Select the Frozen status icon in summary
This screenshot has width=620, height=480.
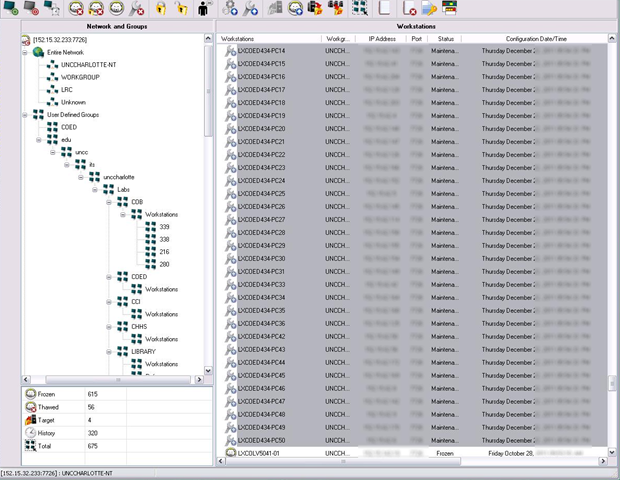tap(30, 395)
